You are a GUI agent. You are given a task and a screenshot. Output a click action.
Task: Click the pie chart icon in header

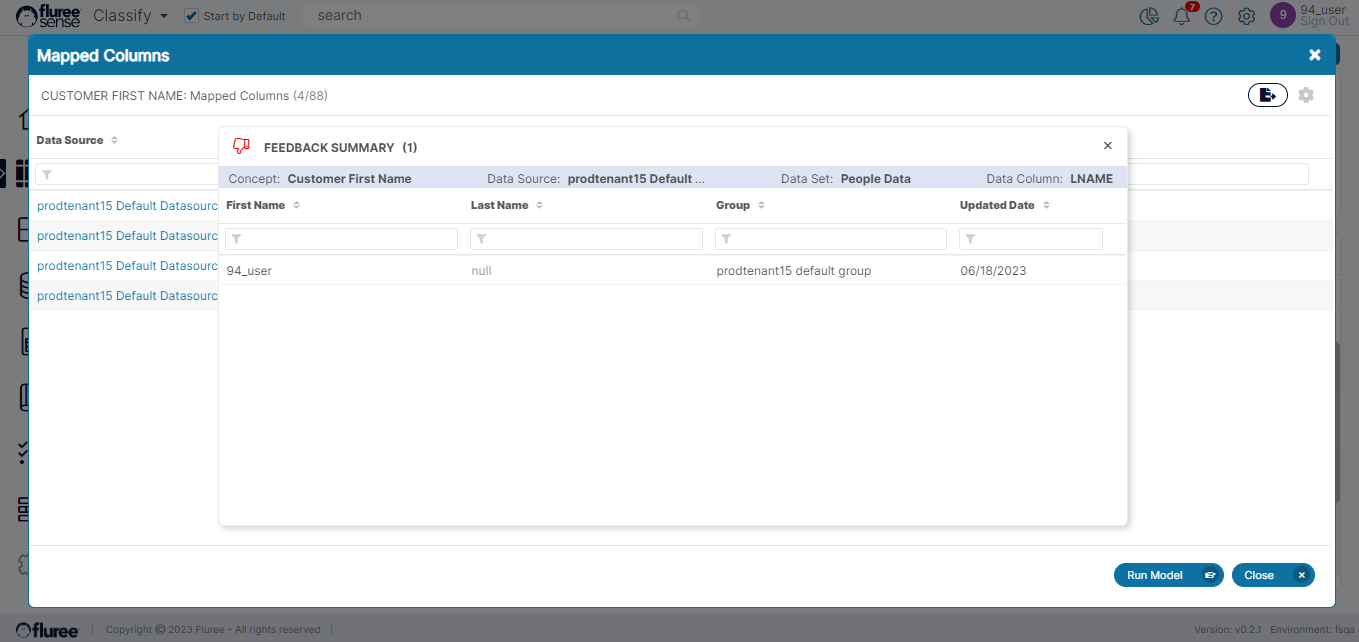coord(1149,16)
